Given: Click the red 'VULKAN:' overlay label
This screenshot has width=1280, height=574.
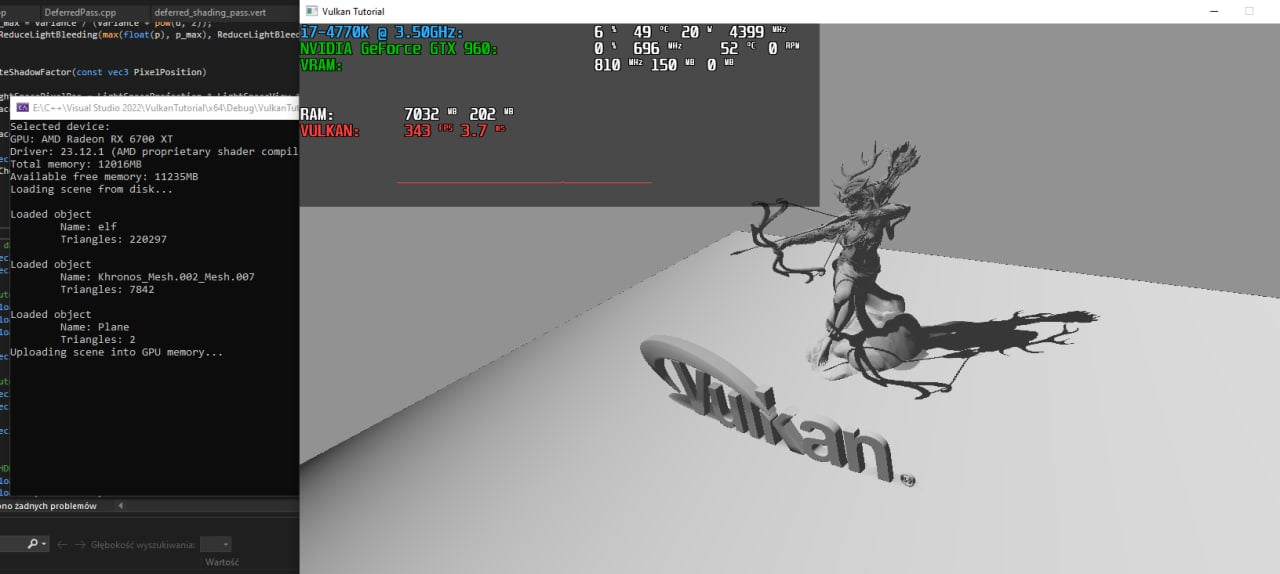Looking at the screenshot, I should [x=330, y=130].
